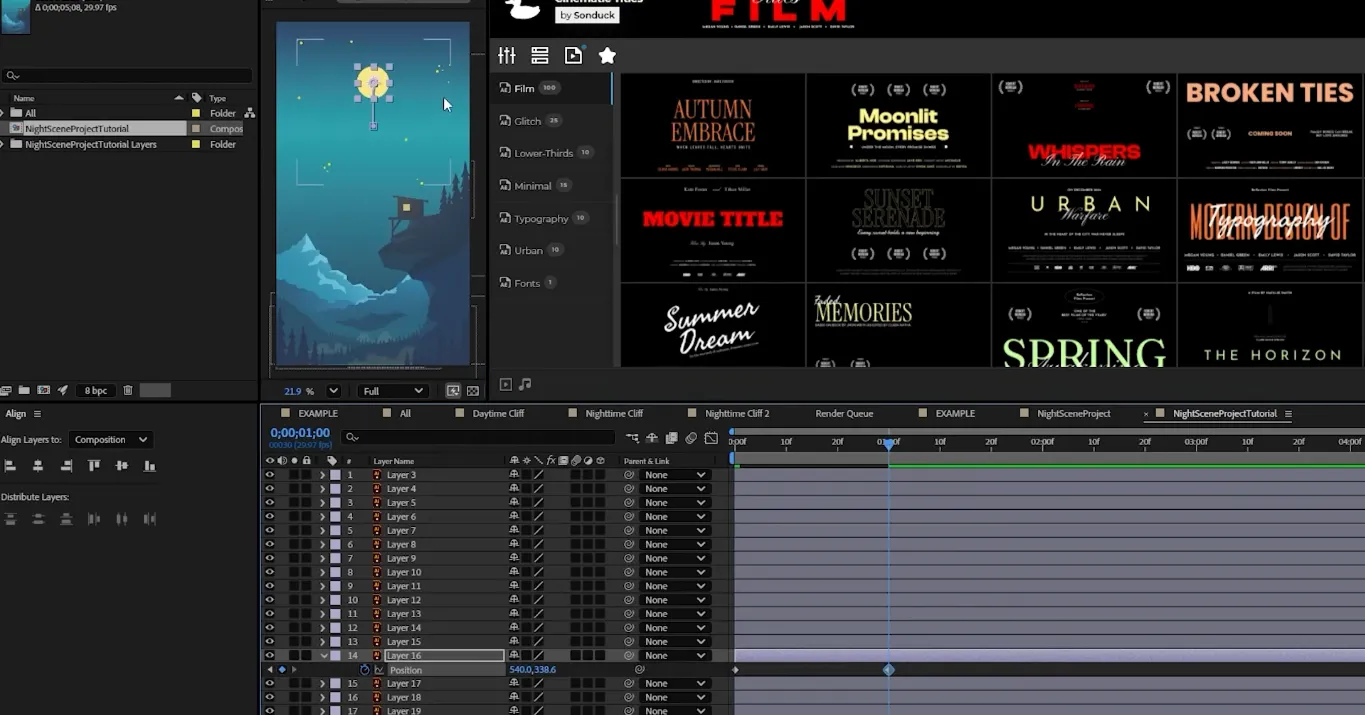Click the Moonlit Promises template thumbnail

pyautogui.click(x=898, y=125)
